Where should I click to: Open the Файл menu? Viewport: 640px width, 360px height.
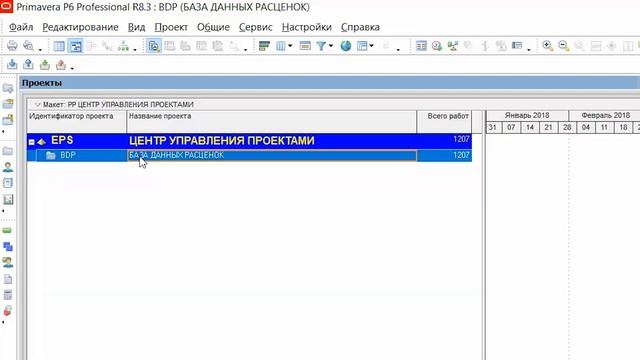point(21,27)
